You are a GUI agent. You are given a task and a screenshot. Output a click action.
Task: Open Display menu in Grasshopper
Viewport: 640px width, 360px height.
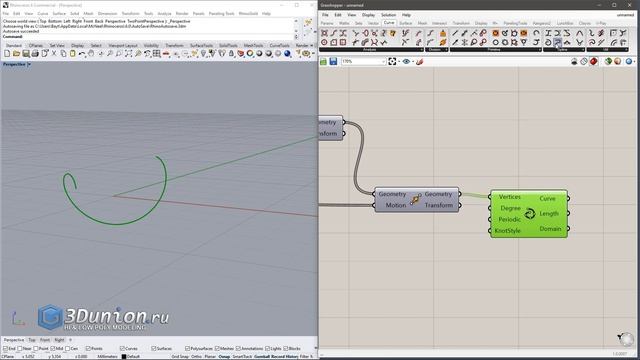[368, 15]
